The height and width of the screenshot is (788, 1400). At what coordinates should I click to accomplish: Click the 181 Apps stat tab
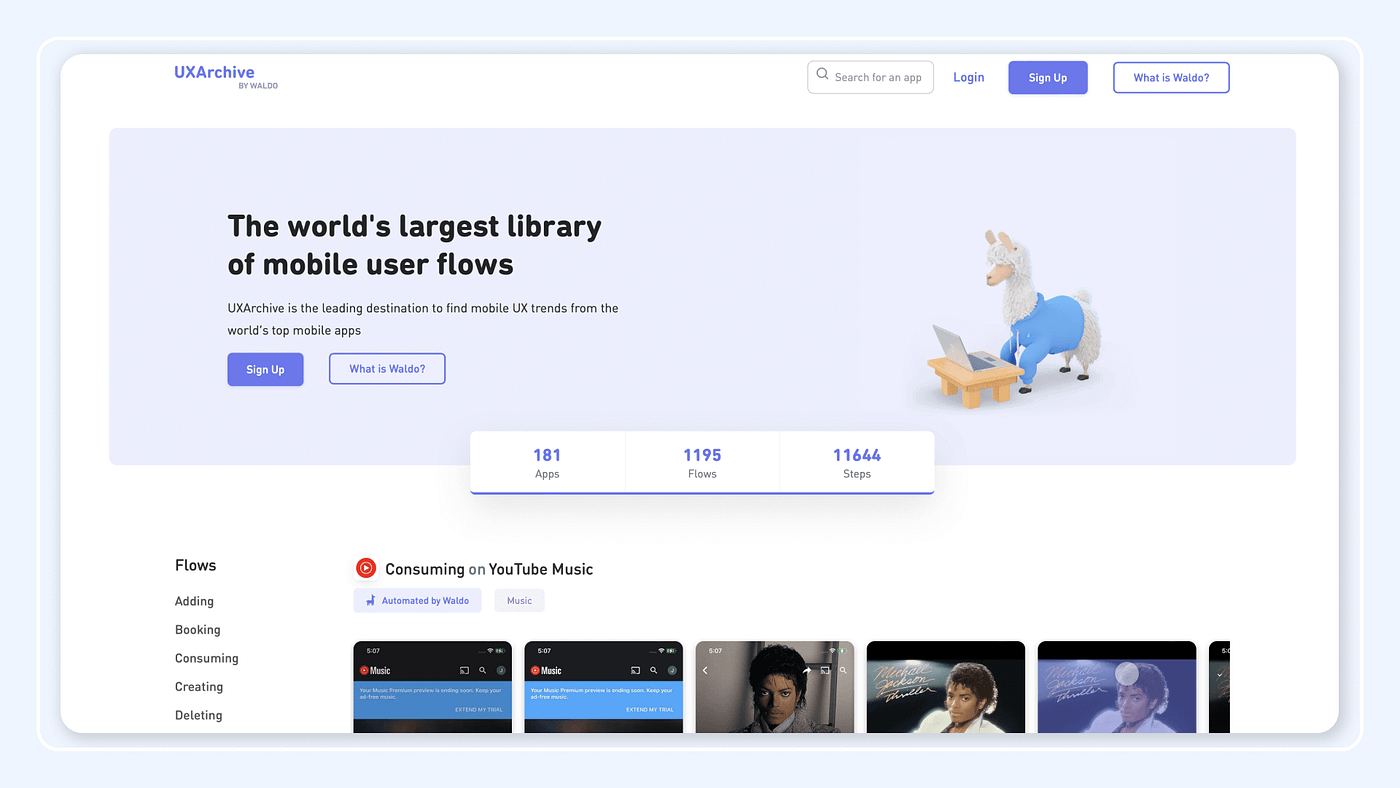[547, 462]
